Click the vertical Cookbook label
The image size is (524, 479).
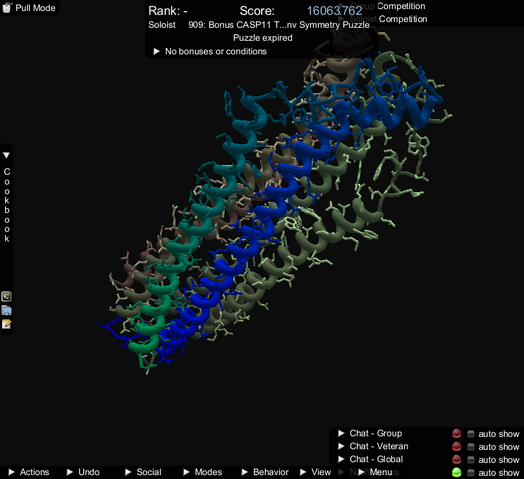pyautogui.click(x=7, y=205)
